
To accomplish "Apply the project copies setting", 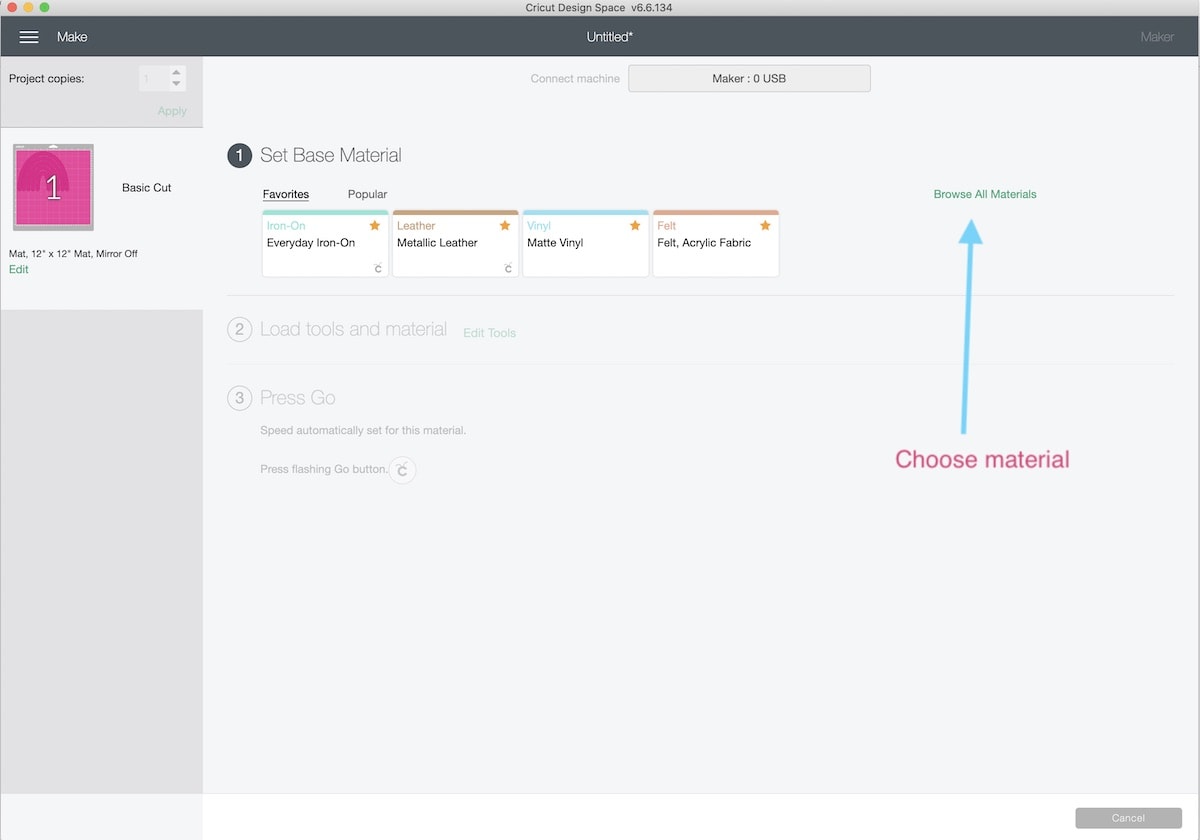I will tap(172, 111).
